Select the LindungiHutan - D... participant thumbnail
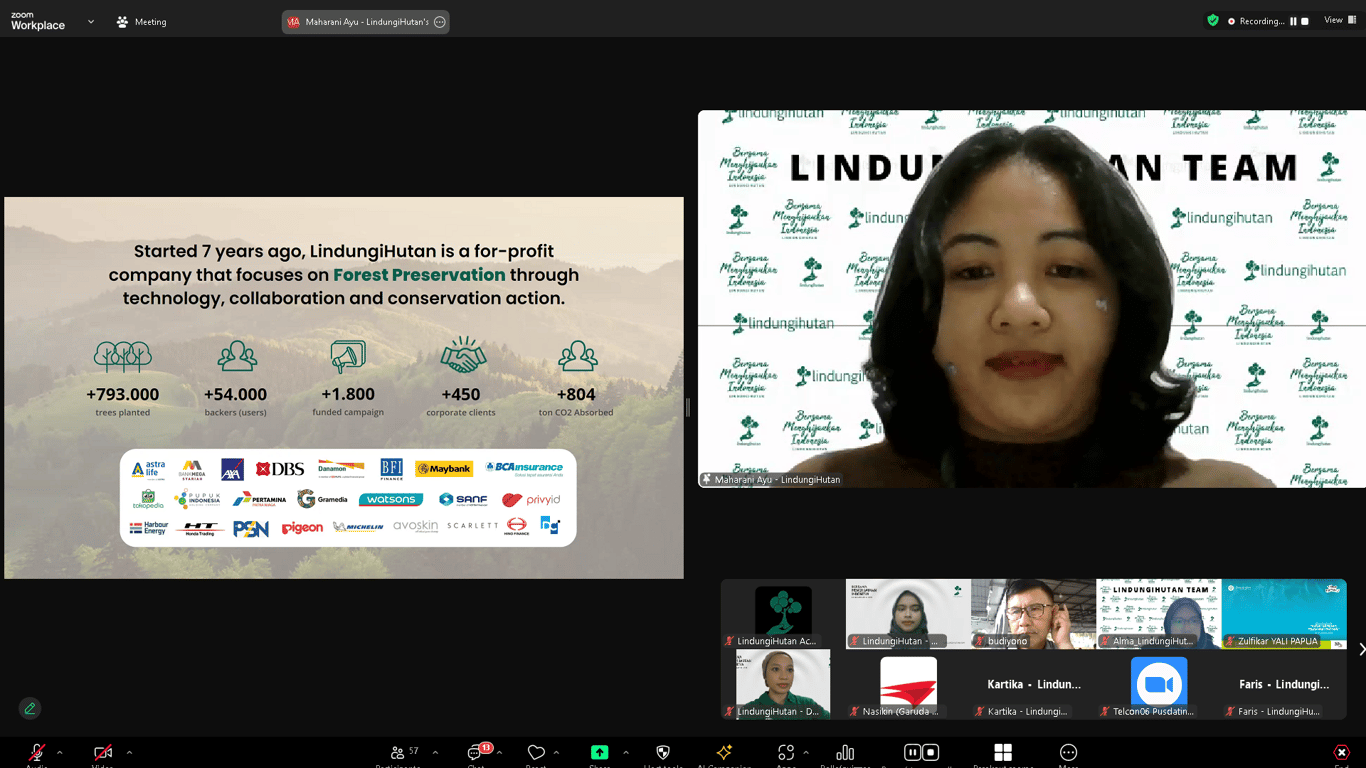Image resolution: width=1366 pixels, height=768 pixels. pos(783,684)
